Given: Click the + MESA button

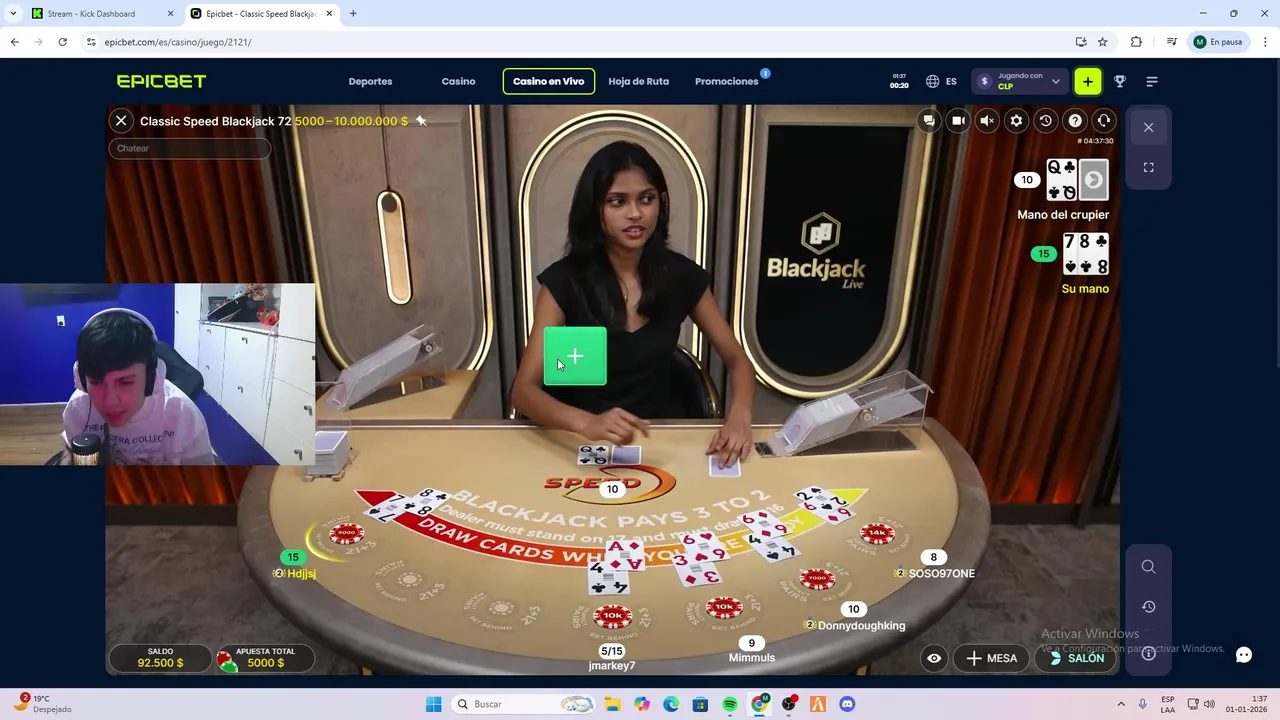Looking at the screenshot, I should 991,658.
